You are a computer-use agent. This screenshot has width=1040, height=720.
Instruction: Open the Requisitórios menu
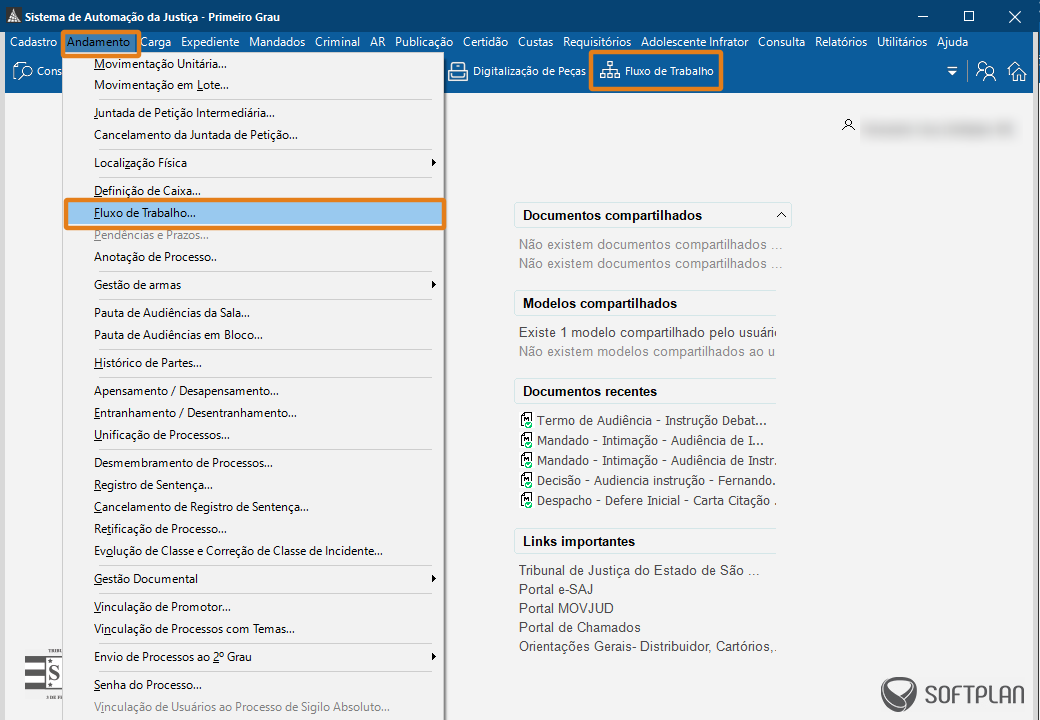pos(597,42)
